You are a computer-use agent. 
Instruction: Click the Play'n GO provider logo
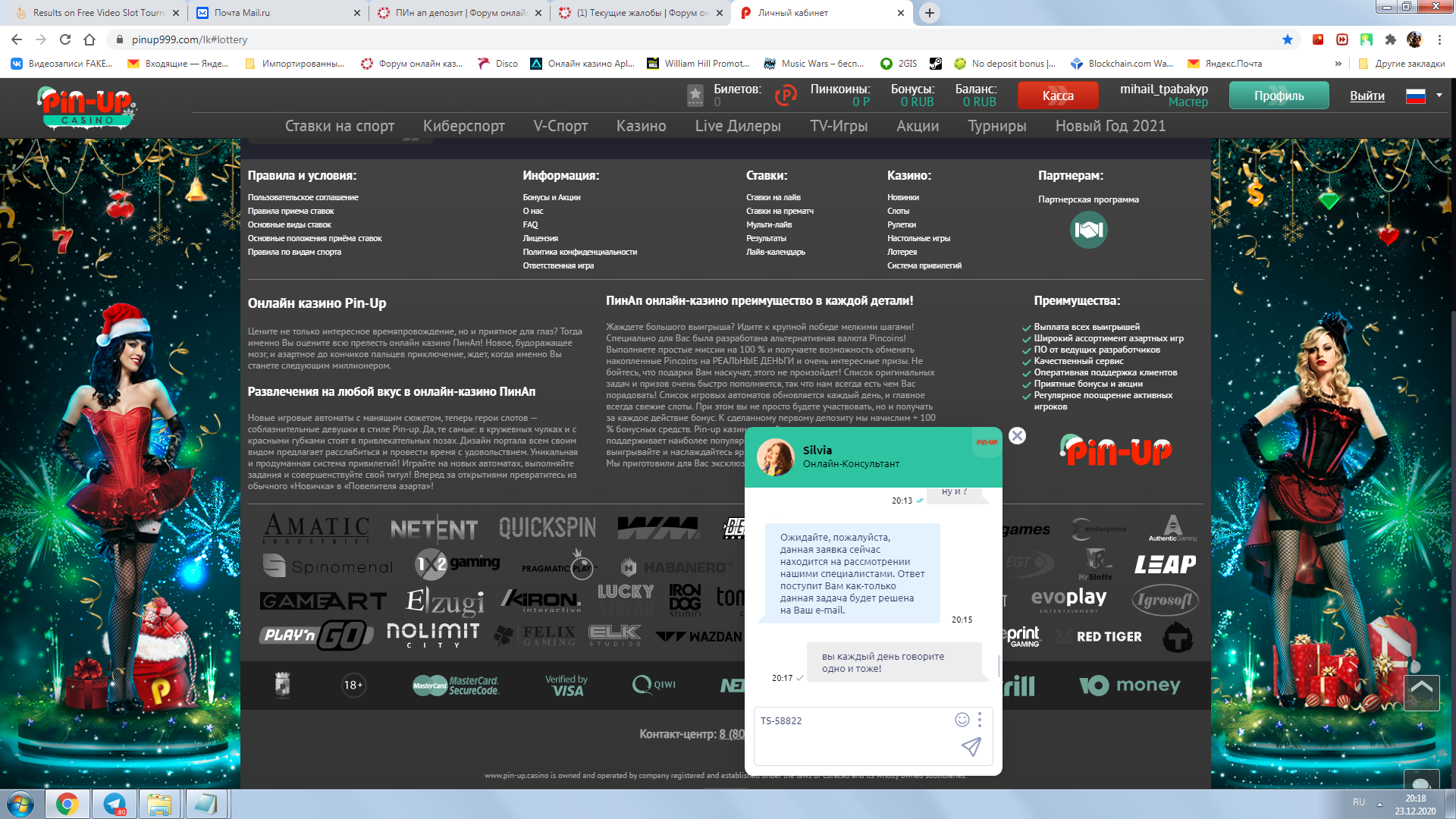316,635
